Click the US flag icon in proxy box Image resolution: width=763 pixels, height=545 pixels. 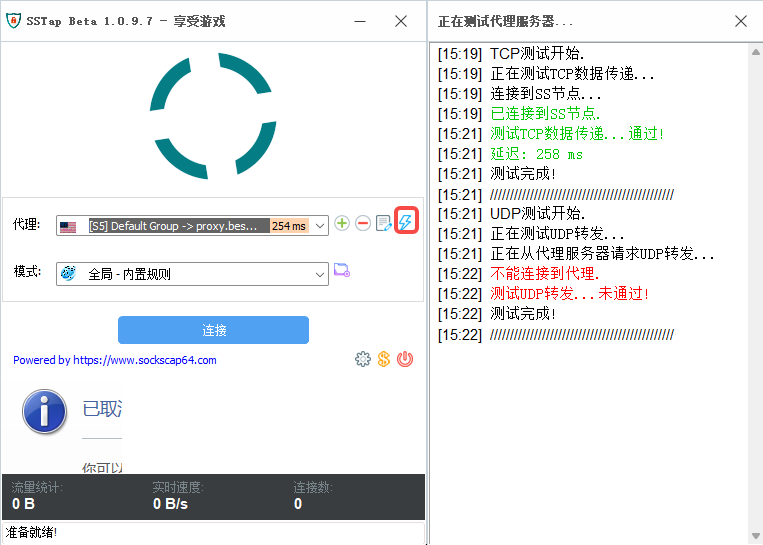click(68, 227)
